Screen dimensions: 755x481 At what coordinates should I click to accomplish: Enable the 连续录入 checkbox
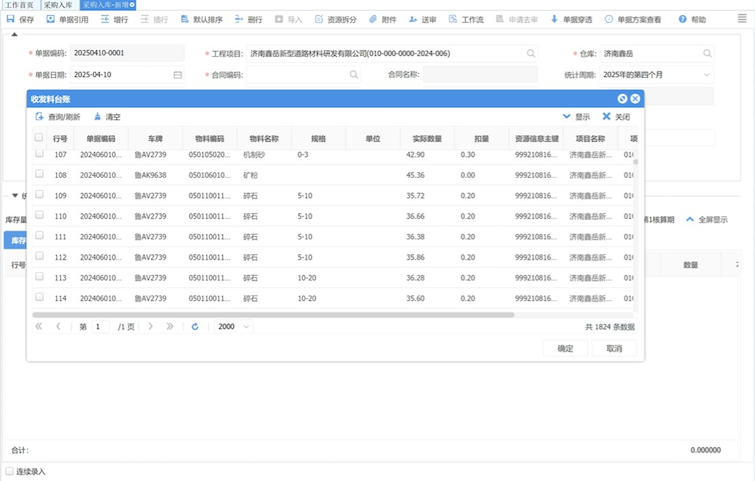click(10, 471)
